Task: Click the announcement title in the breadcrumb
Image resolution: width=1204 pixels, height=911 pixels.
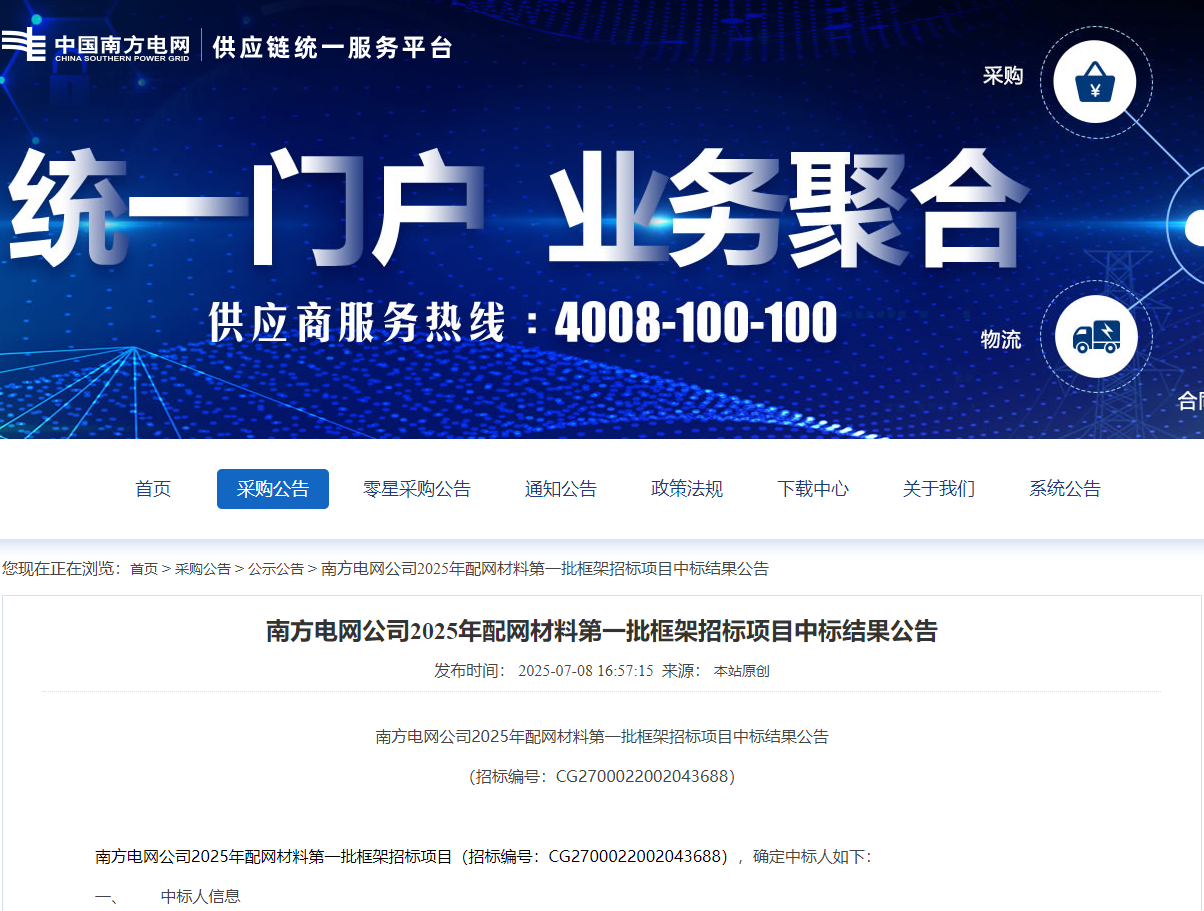Action: pos(544,569)
